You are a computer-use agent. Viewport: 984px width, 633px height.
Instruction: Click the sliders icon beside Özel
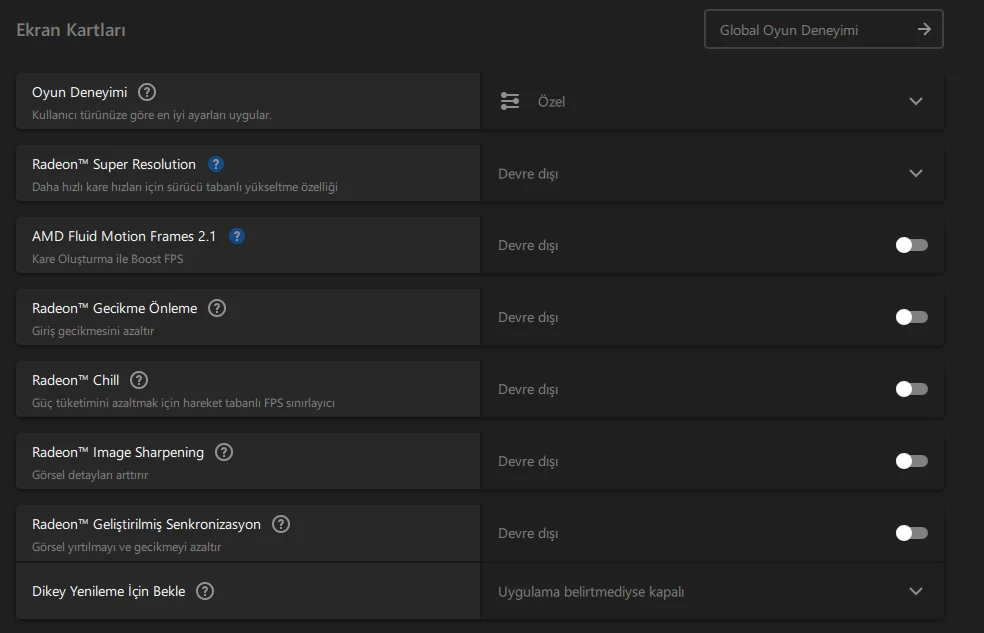[510, 101]
